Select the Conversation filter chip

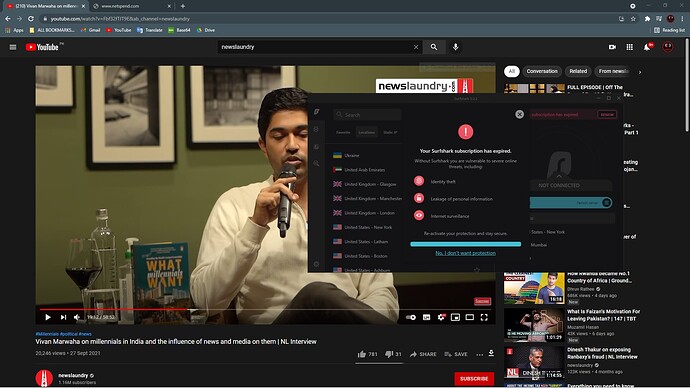(x=542, y=71)
